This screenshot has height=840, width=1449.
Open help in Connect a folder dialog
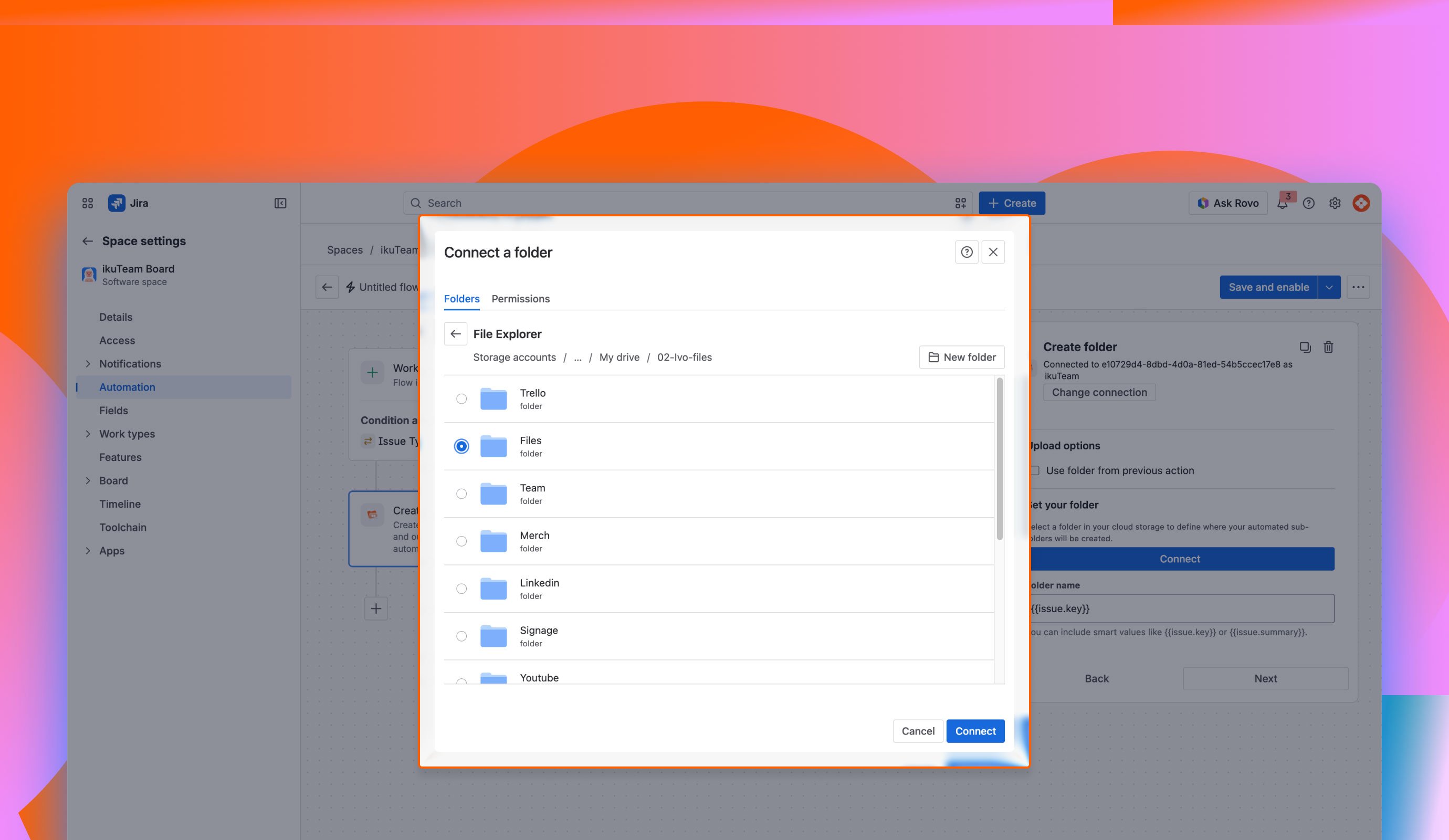[967, 252]
